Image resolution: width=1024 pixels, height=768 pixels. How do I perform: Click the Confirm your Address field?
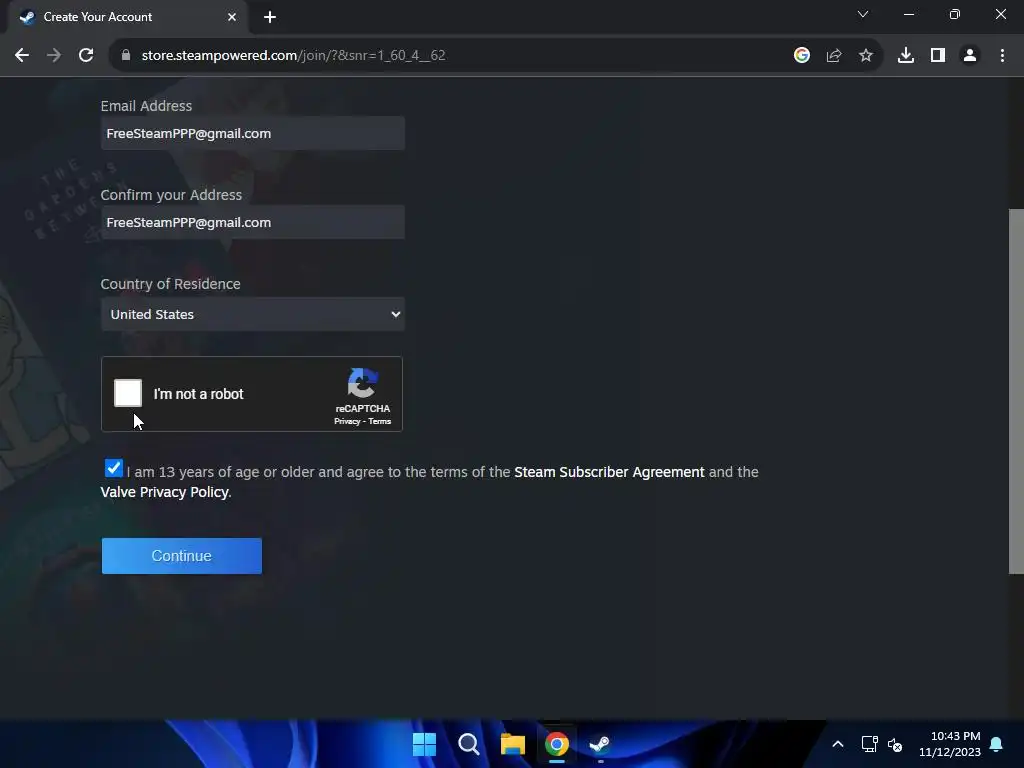pos(253,222)
